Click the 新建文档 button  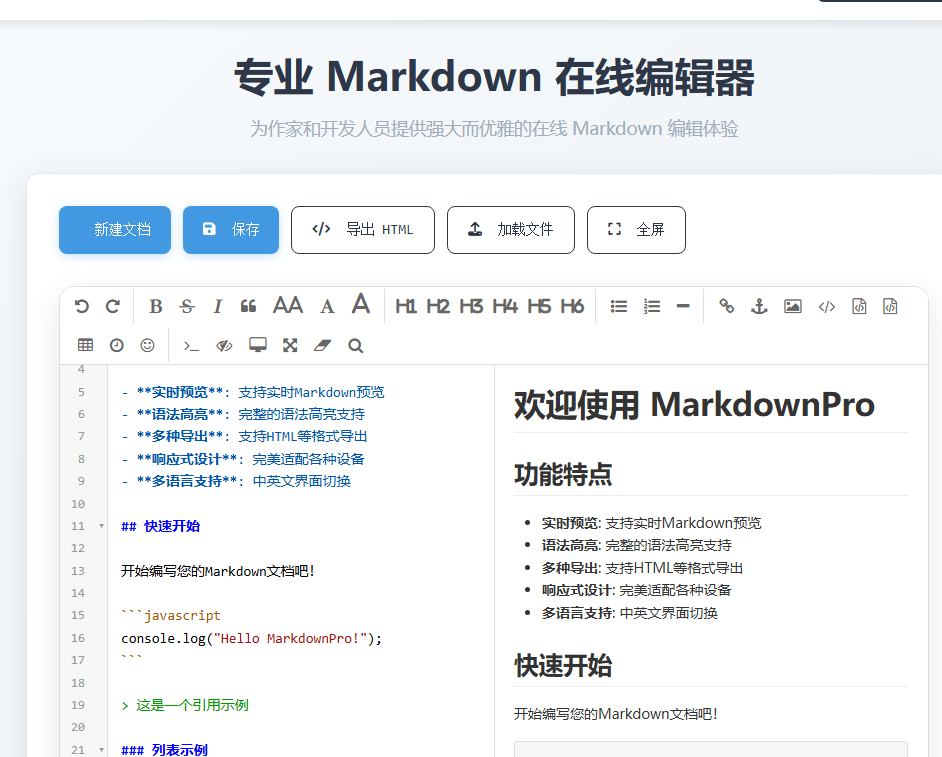115,230
